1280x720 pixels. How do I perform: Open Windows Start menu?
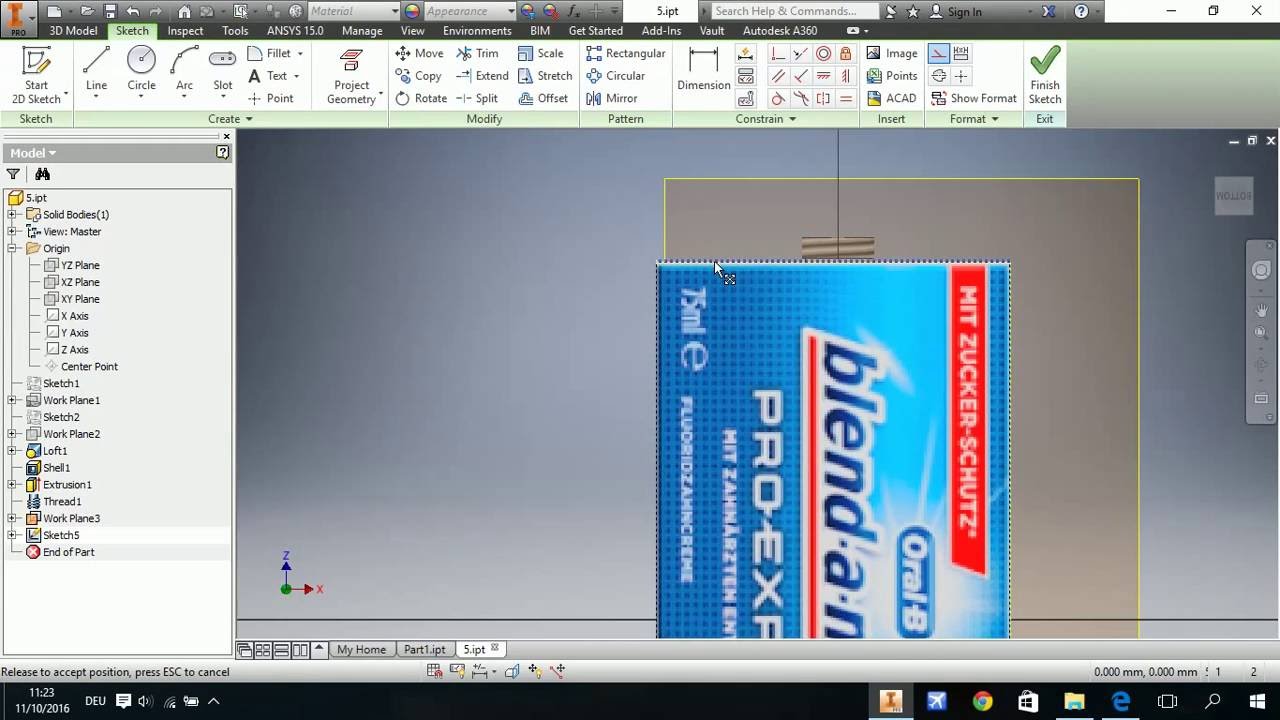coord(1258,701)
